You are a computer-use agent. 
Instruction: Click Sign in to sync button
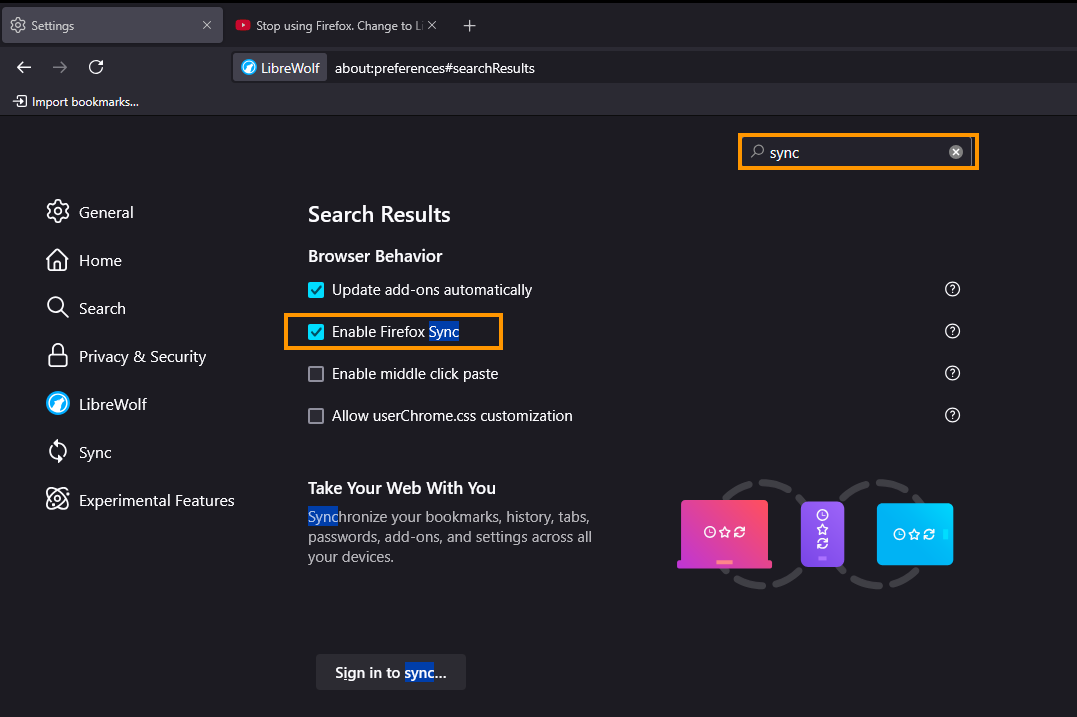[391, 672]
